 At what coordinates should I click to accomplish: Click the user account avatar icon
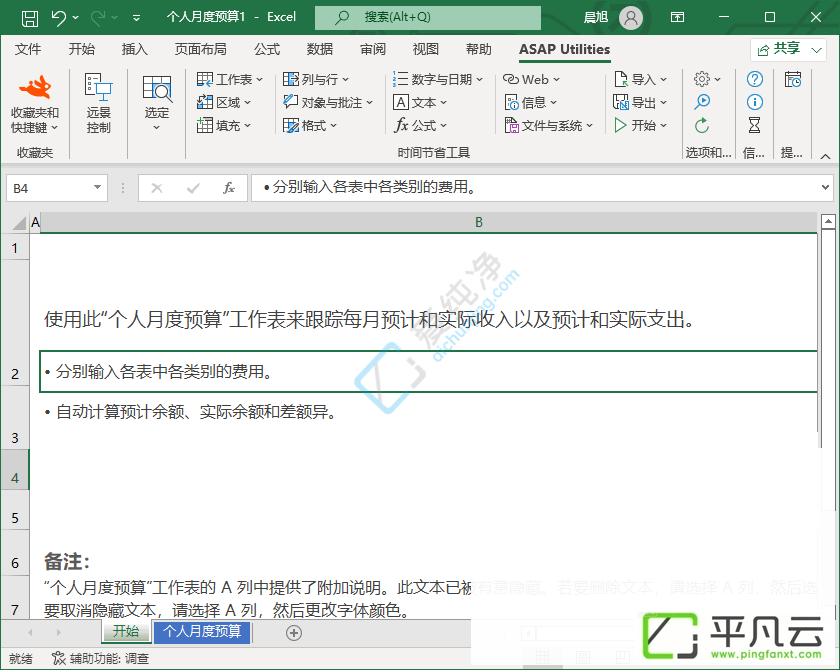coord(631,18)
